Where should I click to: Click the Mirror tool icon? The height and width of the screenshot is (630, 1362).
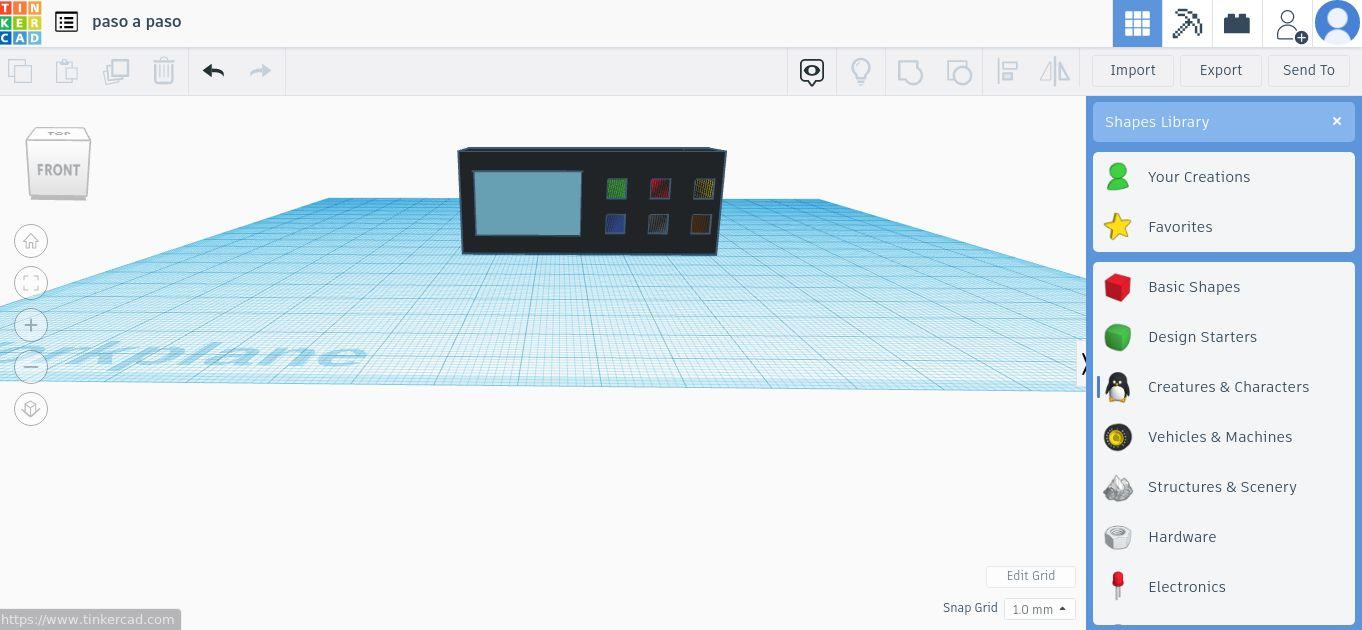[x=1055, y=71]
